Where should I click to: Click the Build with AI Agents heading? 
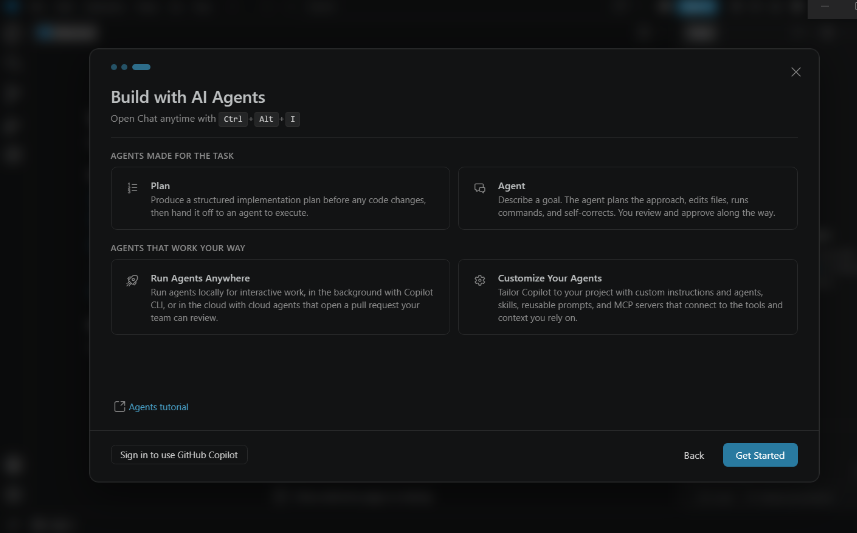coord(188,97)
